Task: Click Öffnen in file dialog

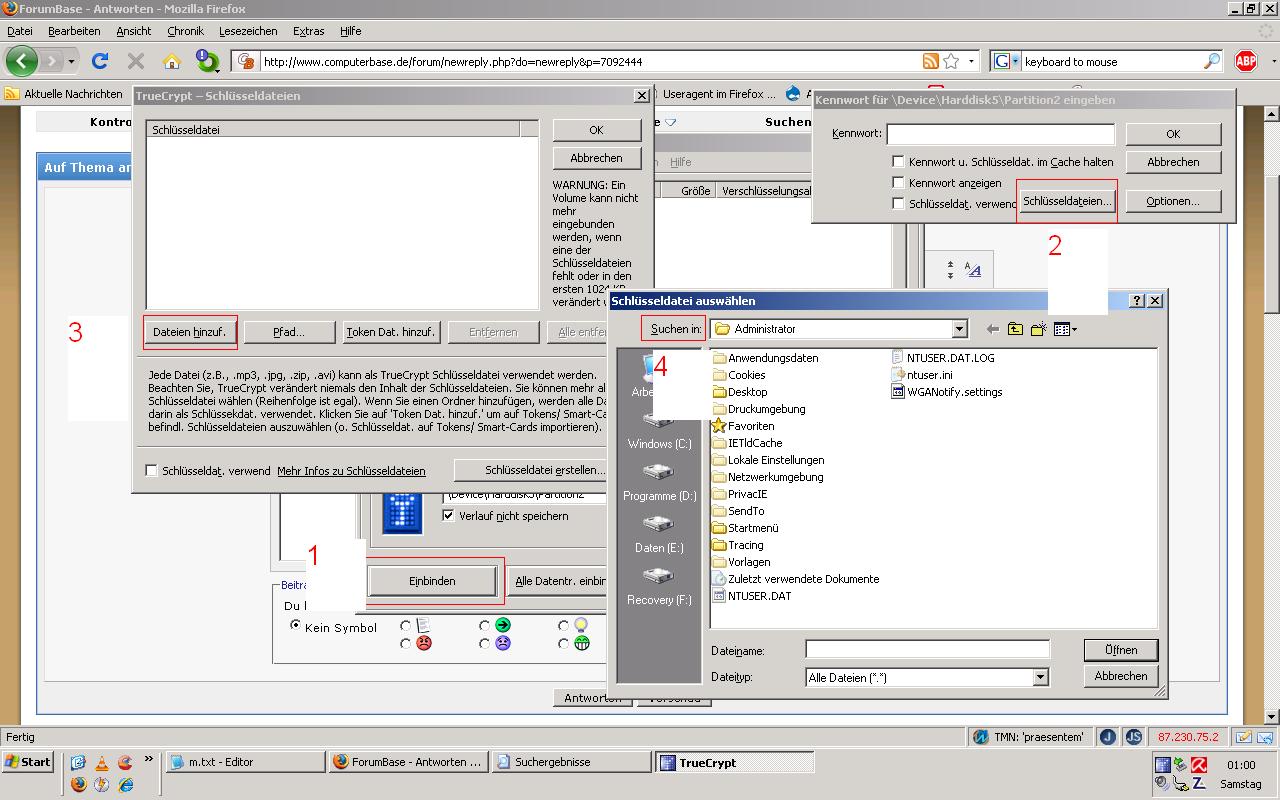Action: point(1121,650)
